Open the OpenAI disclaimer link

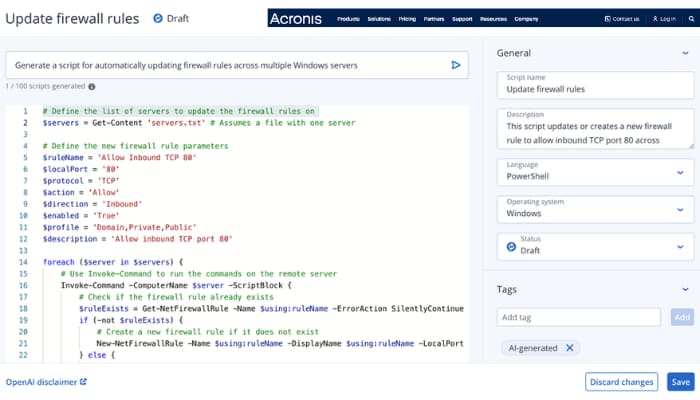point(46,382)
